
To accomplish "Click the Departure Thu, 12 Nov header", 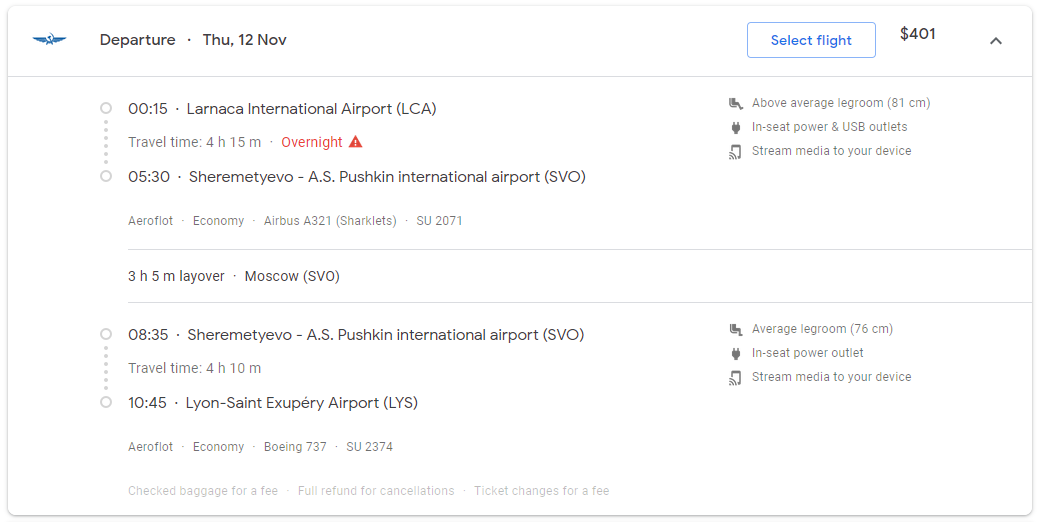I will pyautogui.click(x=193, y=40).
